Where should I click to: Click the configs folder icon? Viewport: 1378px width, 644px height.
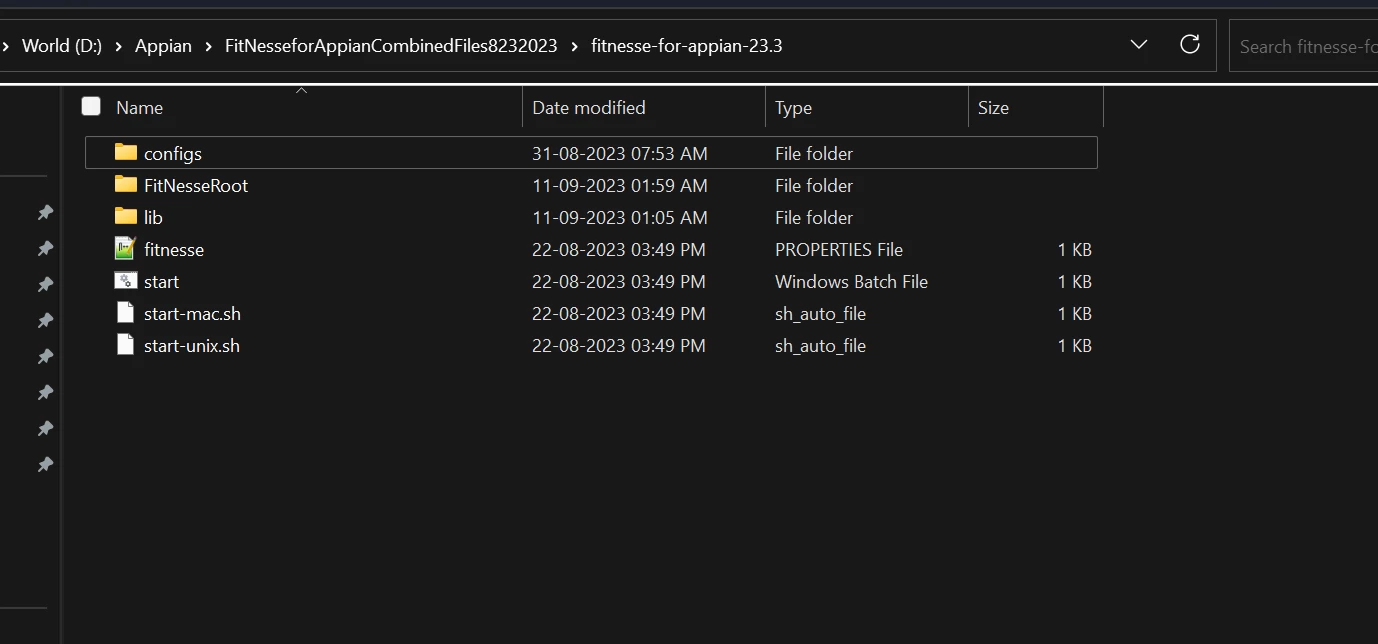tap(125, 153)
